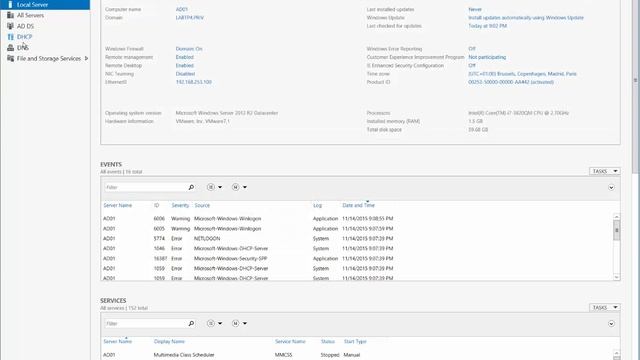
Task: Click Remote management Enabled link
Action: coord(184,57)
